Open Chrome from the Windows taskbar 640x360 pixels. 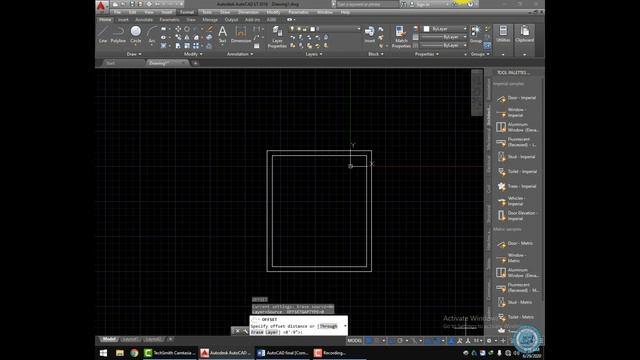pos(134,353)
